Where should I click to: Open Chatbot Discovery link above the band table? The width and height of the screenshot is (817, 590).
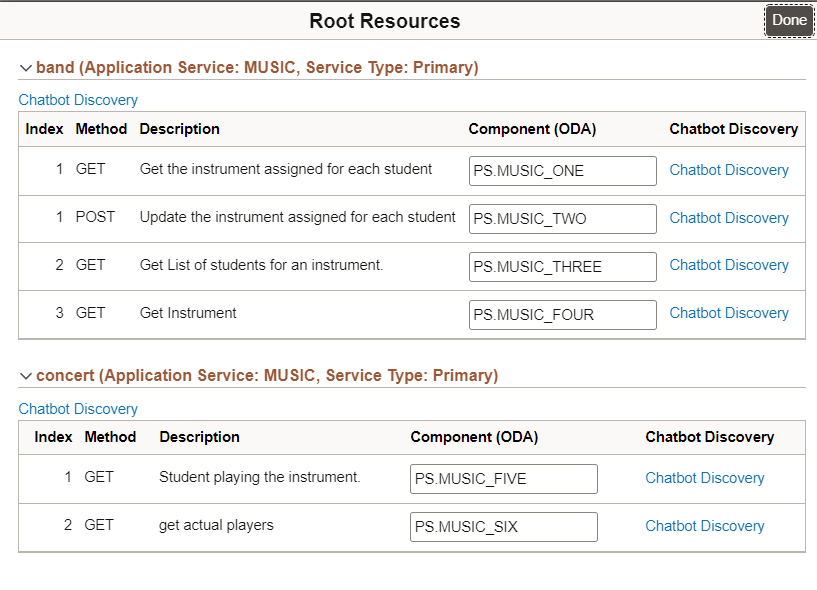tap(78, 99)
